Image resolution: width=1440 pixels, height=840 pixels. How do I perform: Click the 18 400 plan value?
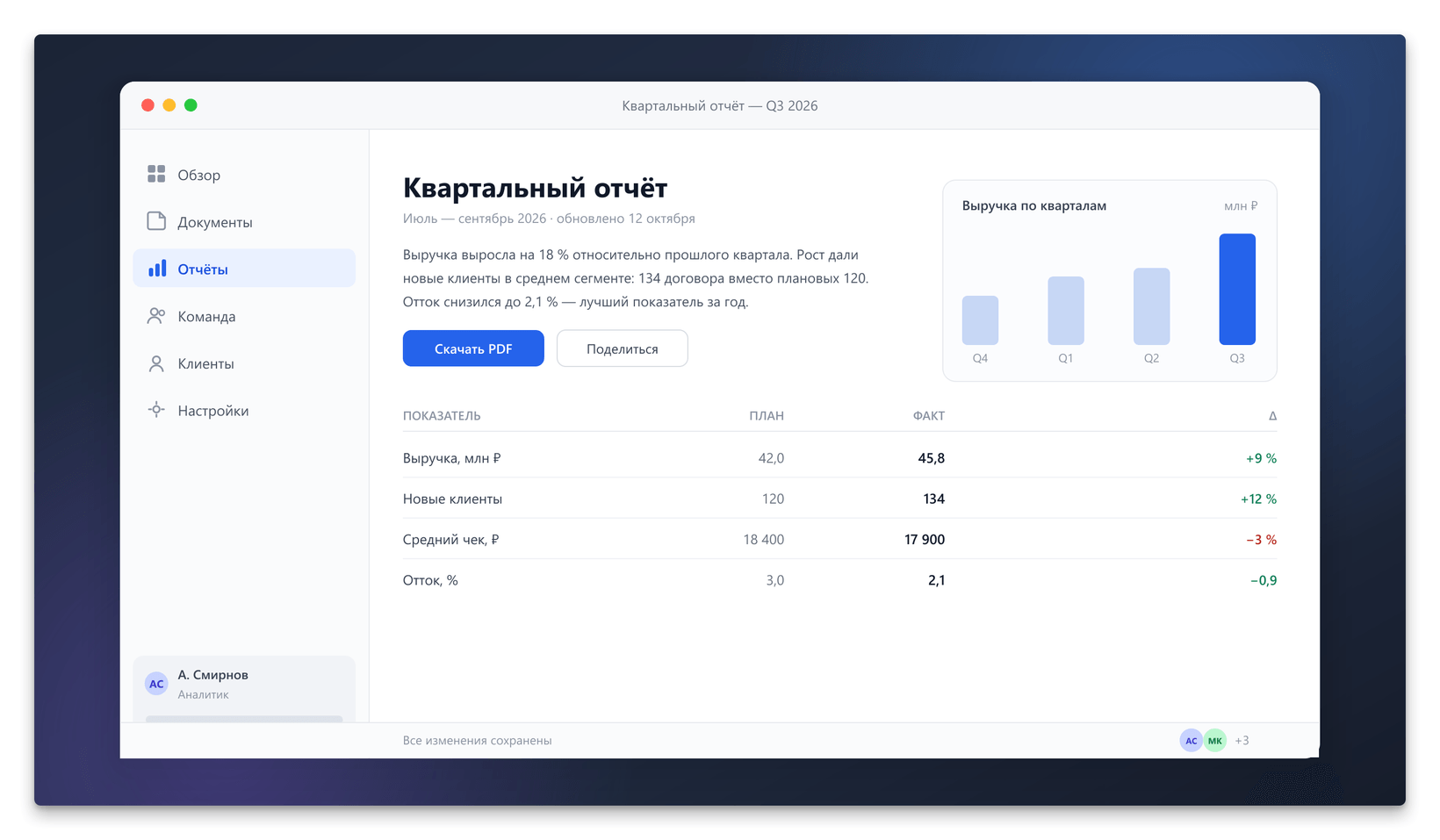[x=764, y=540]
